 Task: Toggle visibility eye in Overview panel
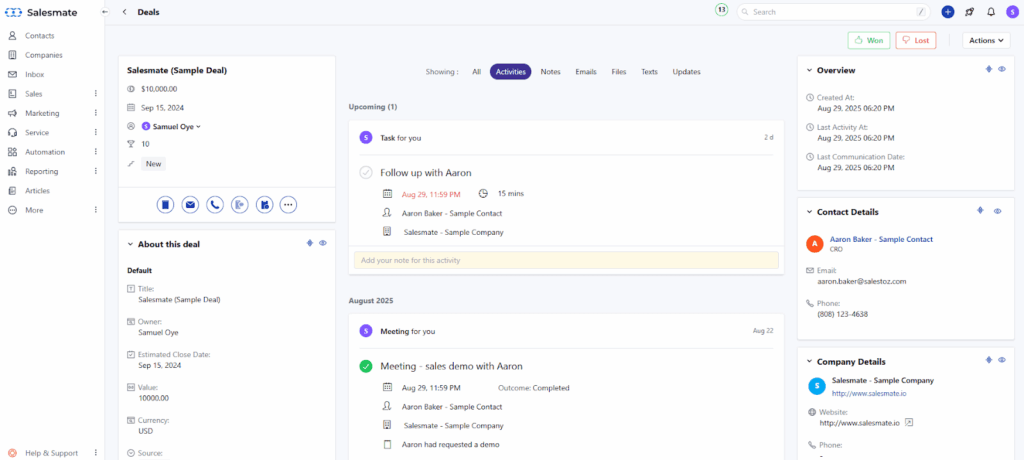pos(1001,70)
